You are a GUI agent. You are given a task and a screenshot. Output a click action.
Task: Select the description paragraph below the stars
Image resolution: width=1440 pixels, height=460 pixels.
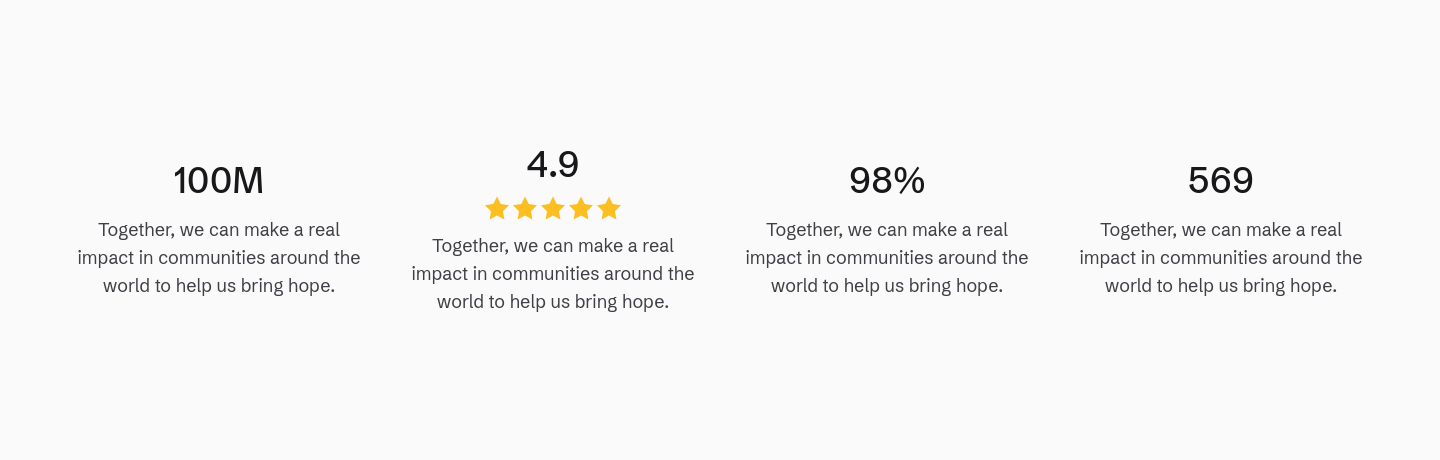coord(553,274)
